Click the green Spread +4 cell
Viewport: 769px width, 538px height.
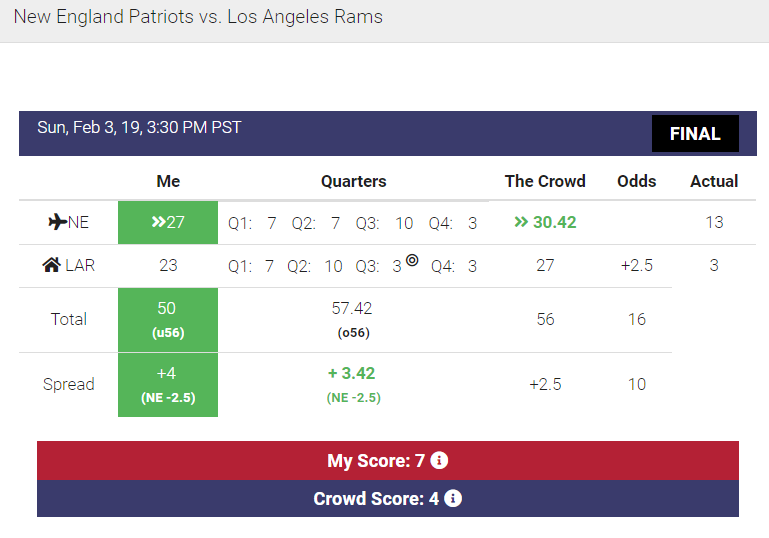(168, 384)
